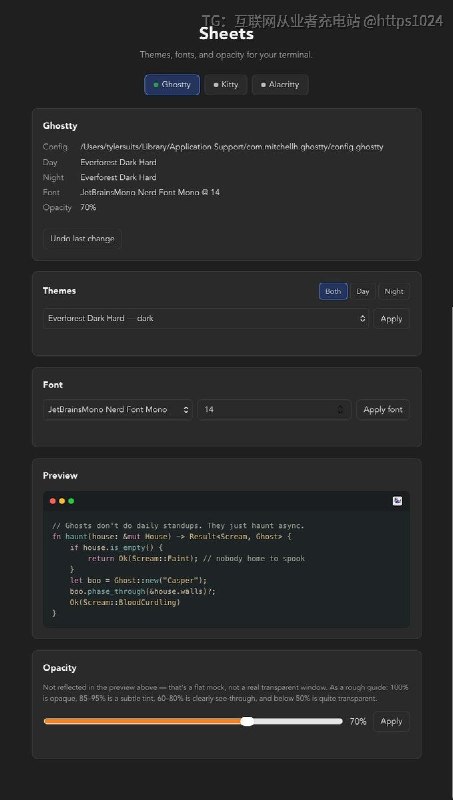Viewport: 453px width, 800px height.
Task: Click the green dot in preview window
Action: 71,501
